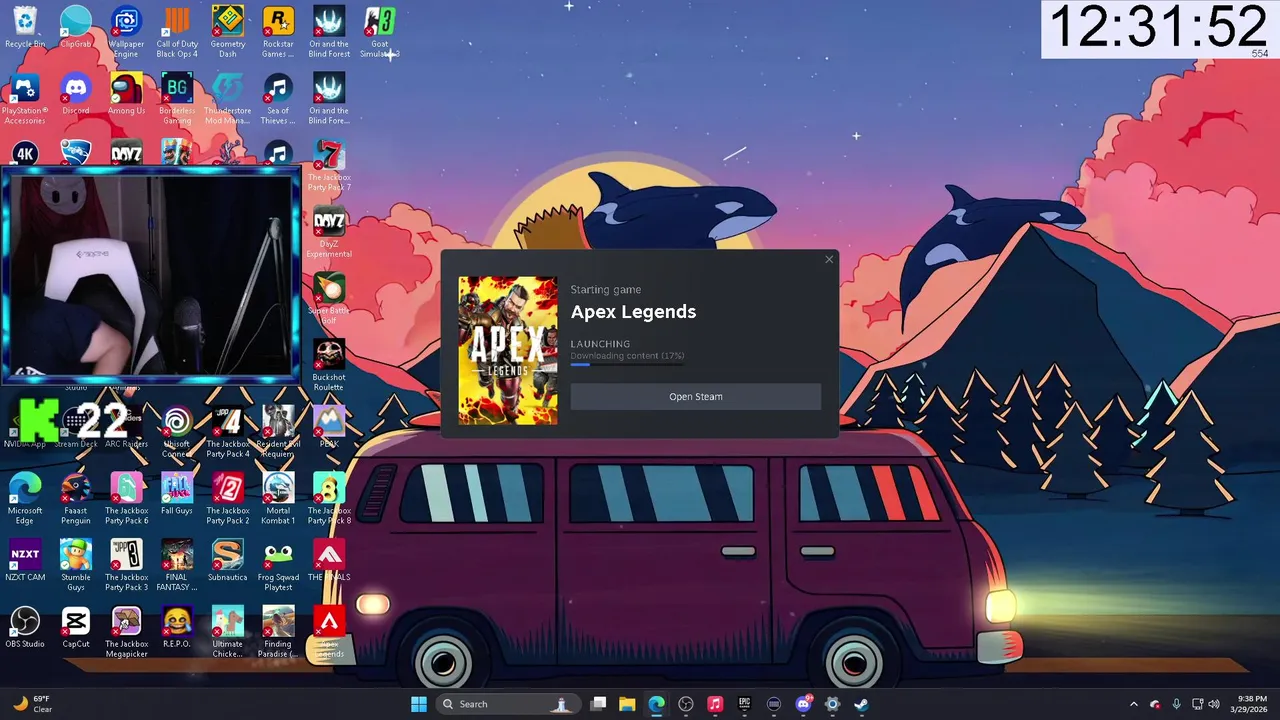1280x720 pixels.
Task: Switch to OBS Studio on the taskbar
Action: pos(686,704)
